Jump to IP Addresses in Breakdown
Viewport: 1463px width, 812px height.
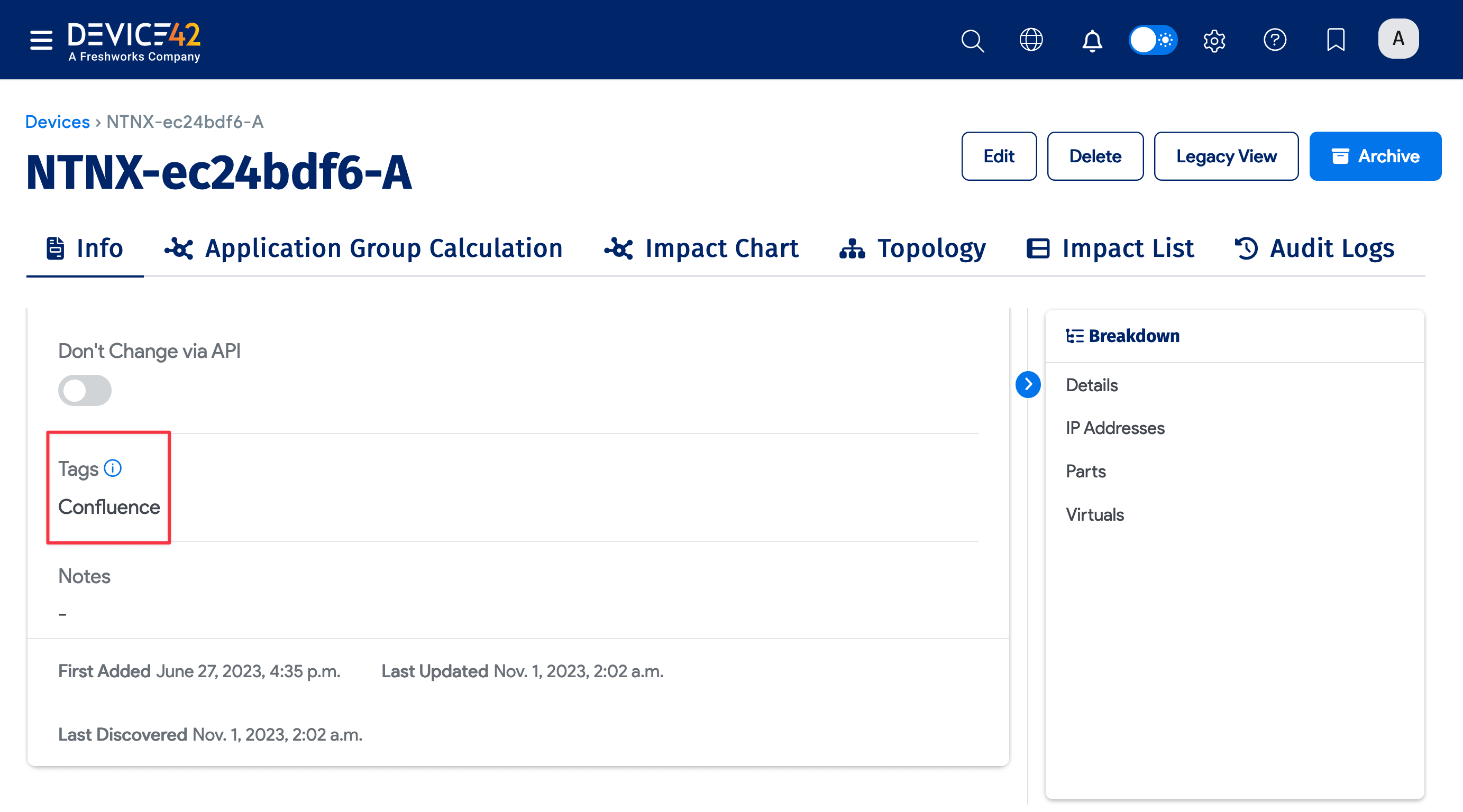(1115, 428)
